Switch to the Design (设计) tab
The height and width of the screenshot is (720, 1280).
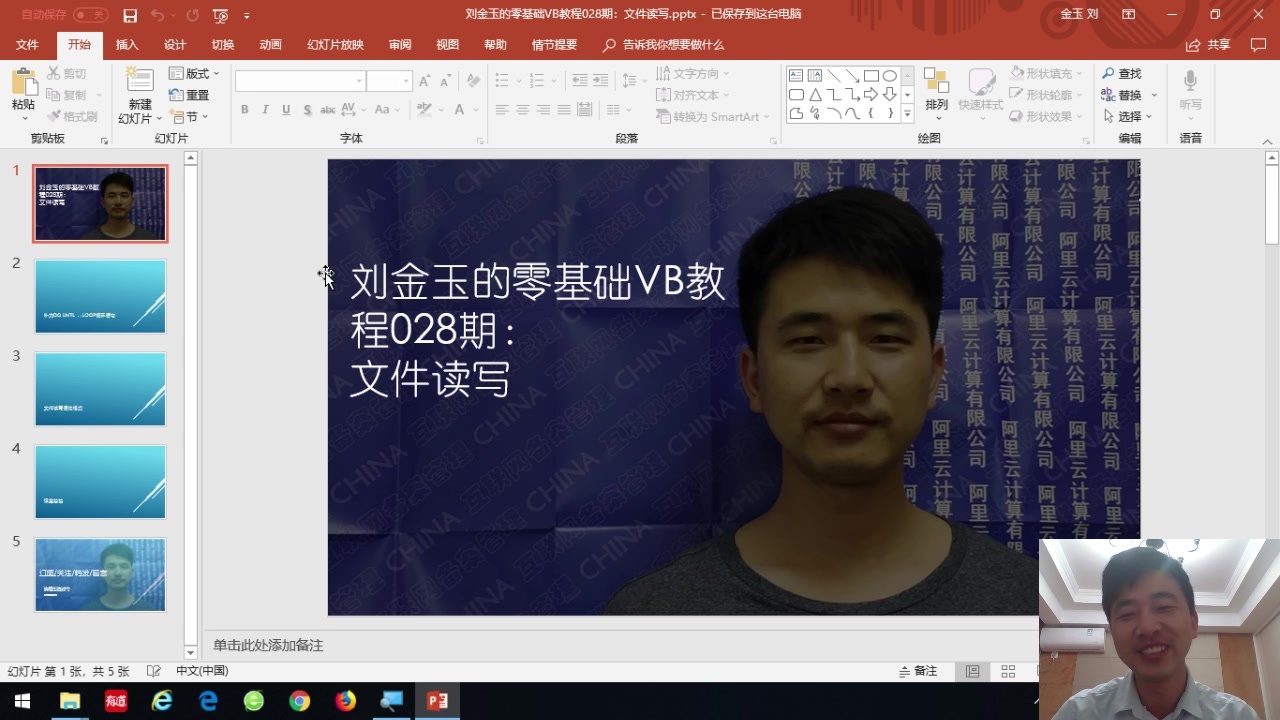(175, 45)
